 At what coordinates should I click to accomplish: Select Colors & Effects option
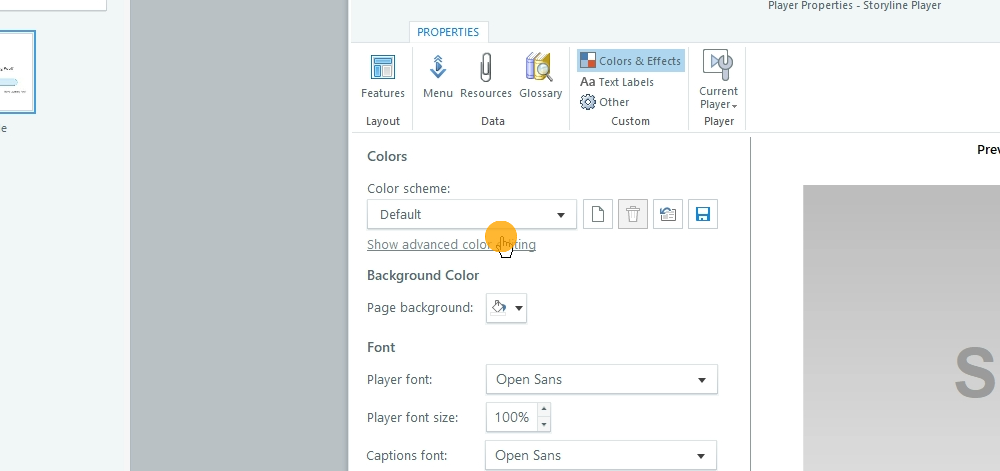coord(631,61)
